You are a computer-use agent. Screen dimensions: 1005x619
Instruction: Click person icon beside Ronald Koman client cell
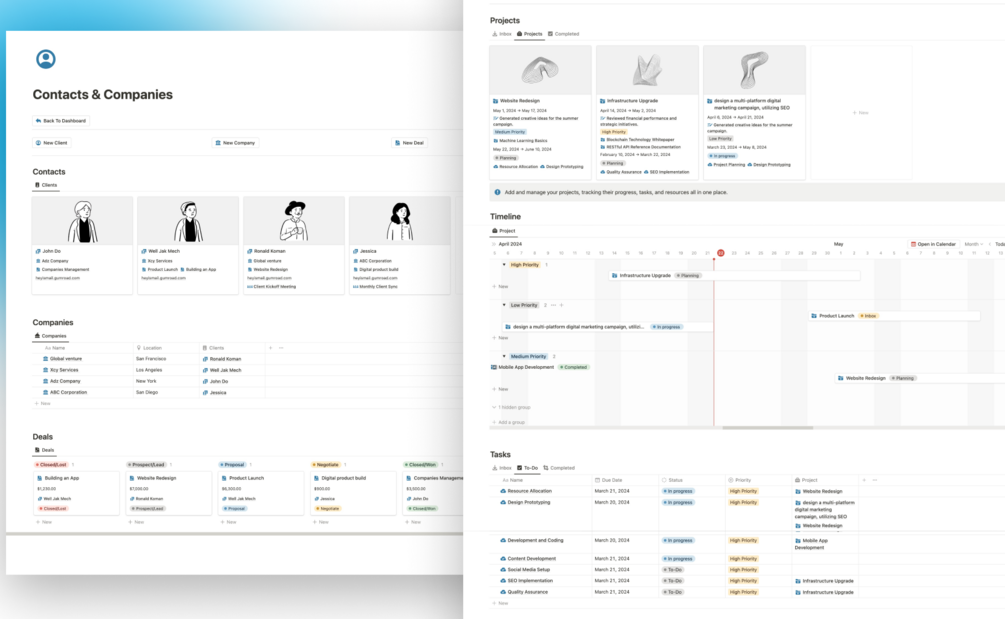pyautogui.click(x=205, y=359)
